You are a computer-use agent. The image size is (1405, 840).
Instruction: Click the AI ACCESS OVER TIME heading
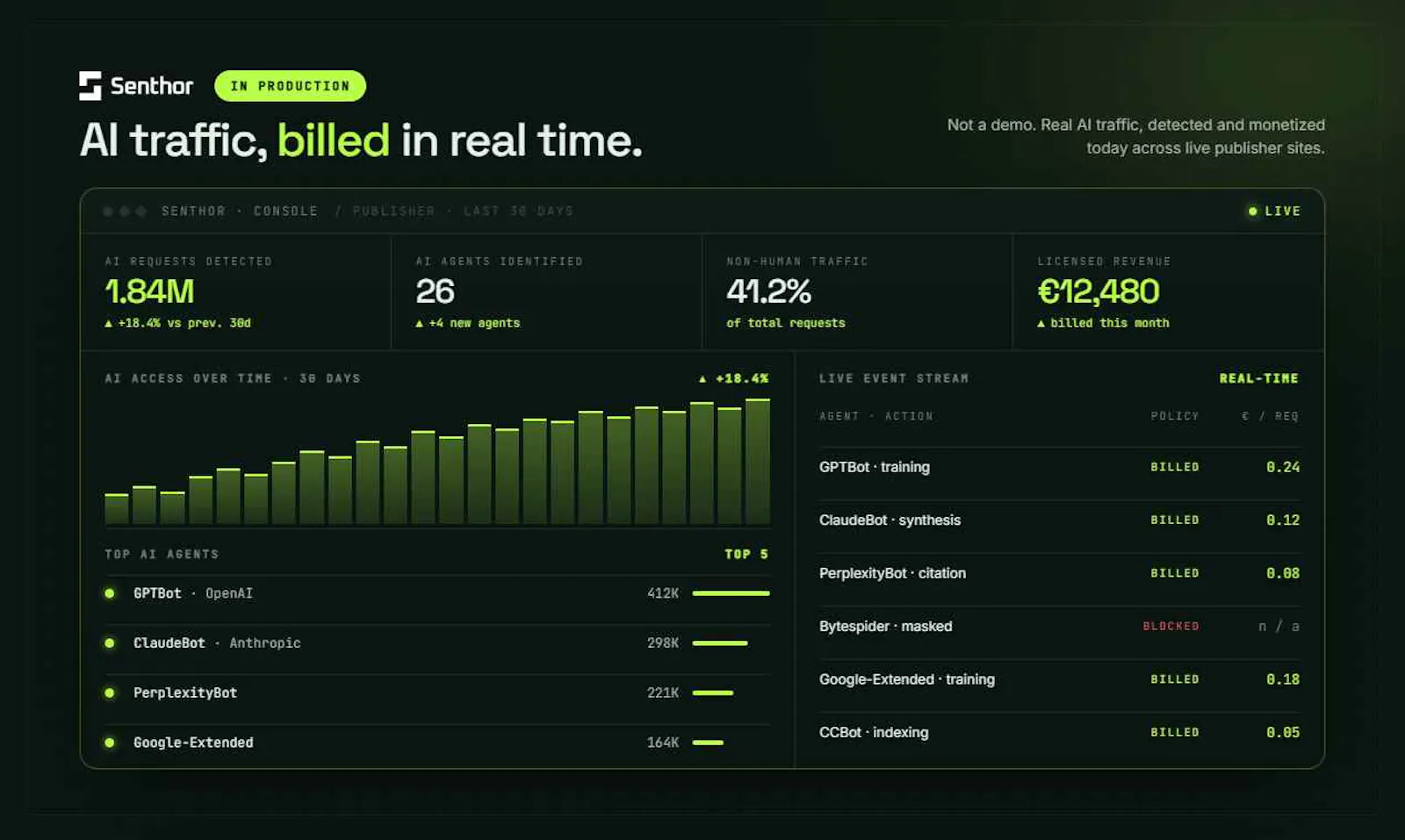233,378
